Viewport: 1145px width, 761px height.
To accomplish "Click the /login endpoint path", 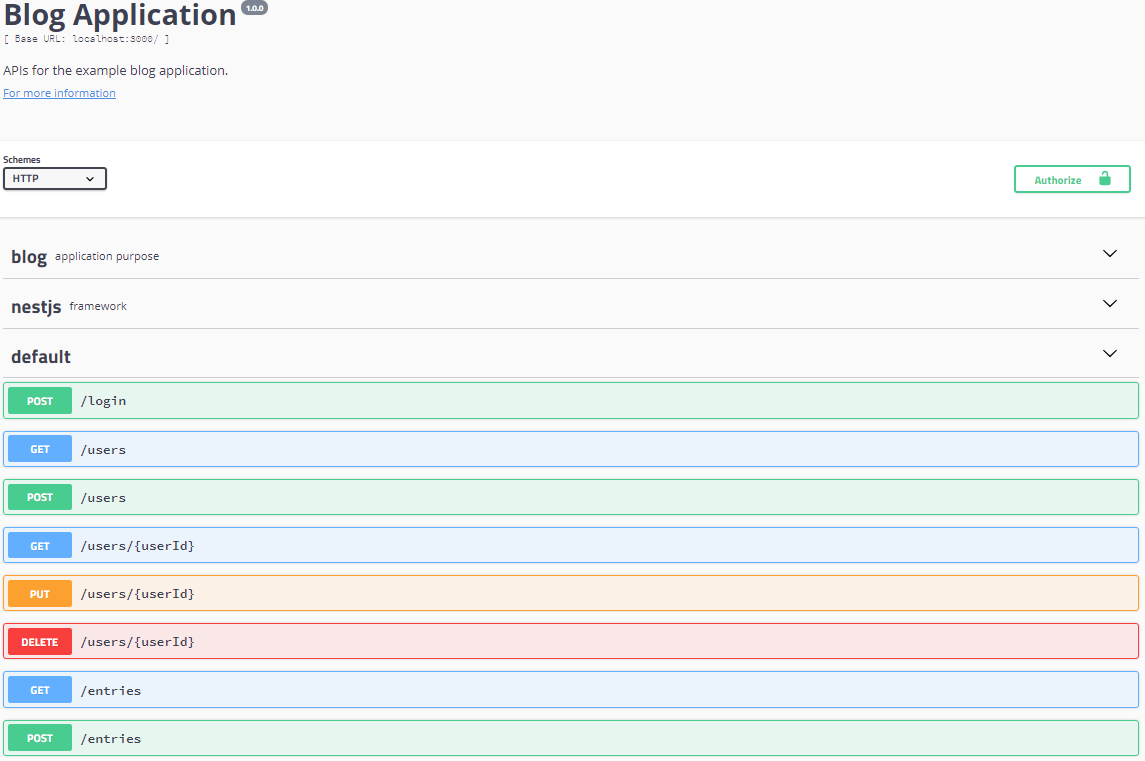I will coord(103,401).
